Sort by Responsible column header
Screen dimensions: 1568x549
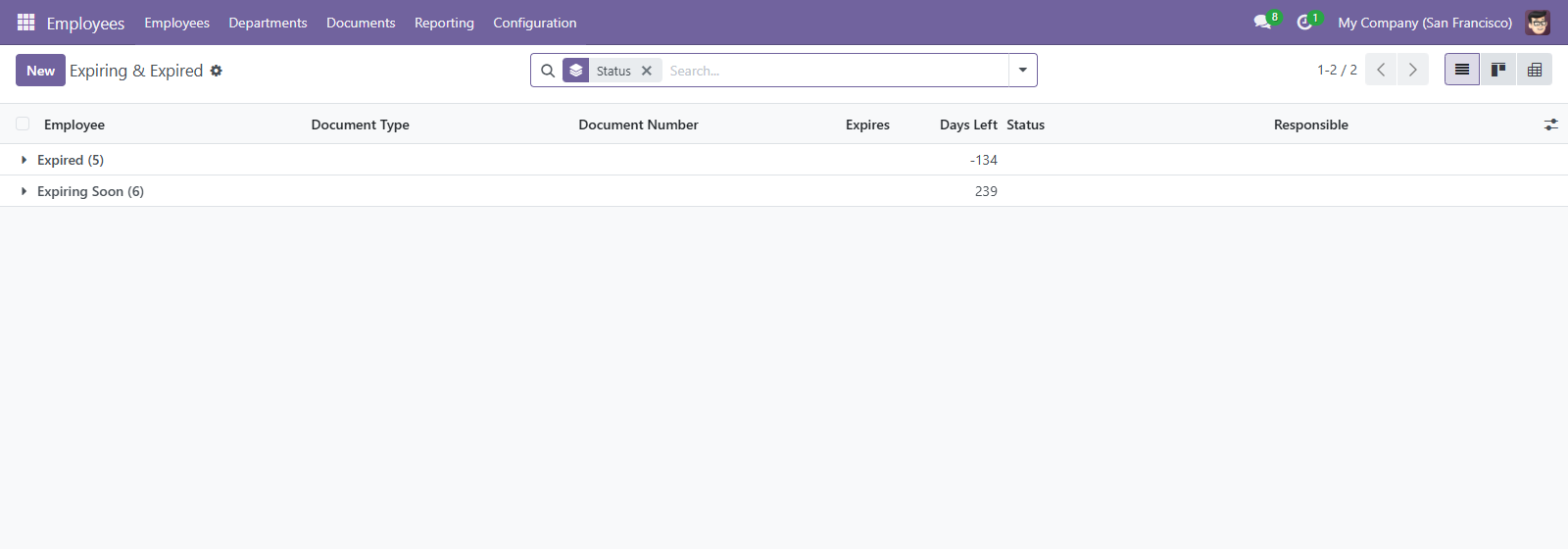click(1310, 125)
